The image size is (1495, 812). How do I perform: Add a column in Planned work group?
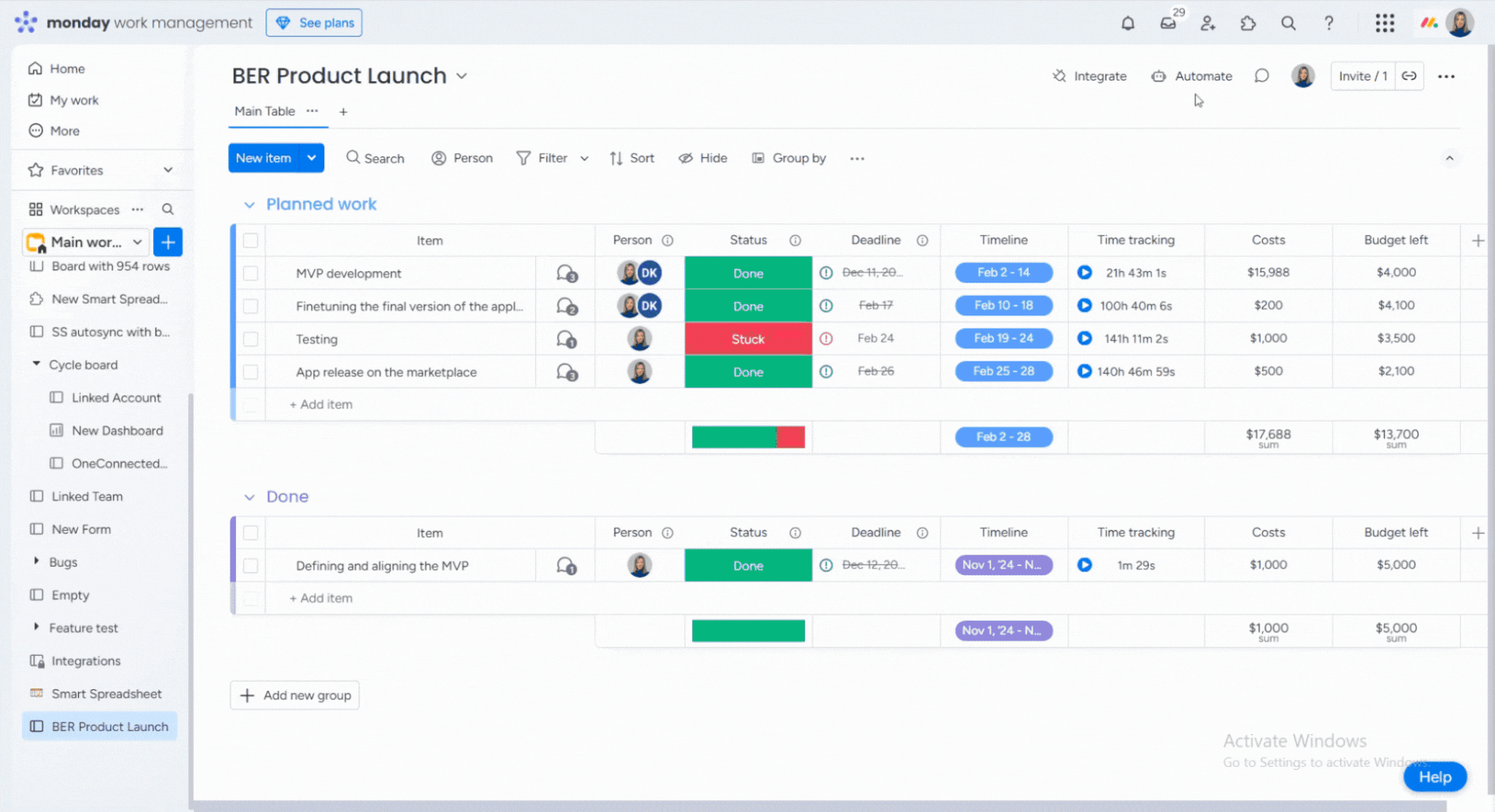1478,240
